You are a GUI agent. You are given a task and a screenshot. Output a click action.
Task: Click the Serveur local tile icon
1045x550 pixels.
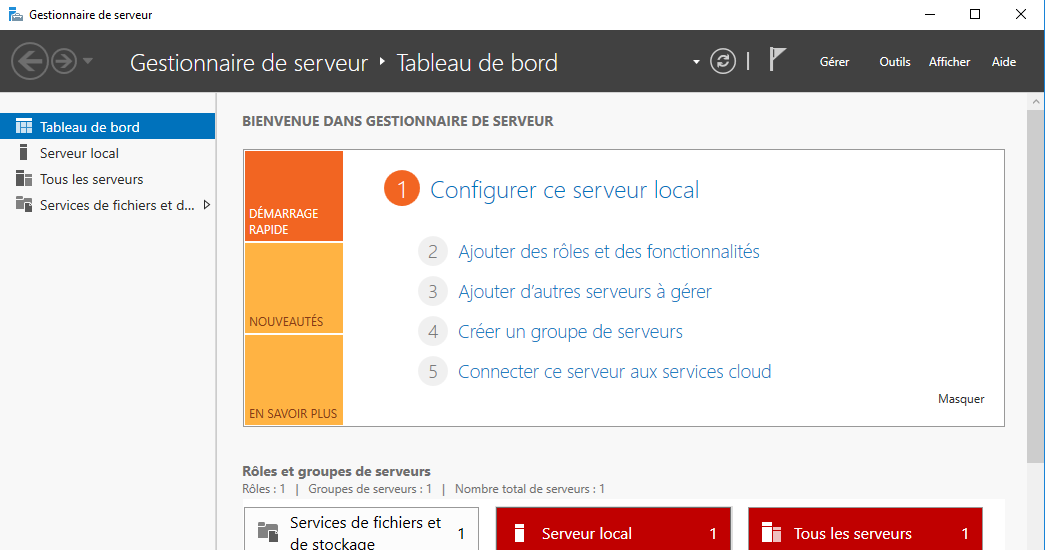tap(519, 533)
